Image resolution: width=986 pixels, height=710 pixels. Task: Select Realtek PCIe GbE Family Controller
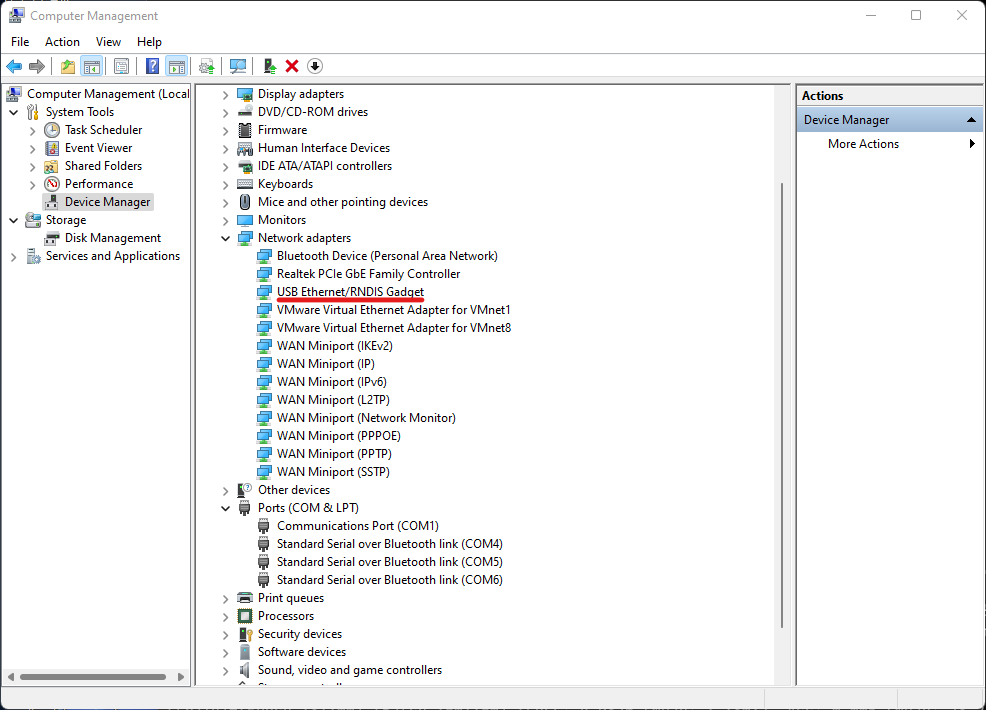click(x=368, y=274)
